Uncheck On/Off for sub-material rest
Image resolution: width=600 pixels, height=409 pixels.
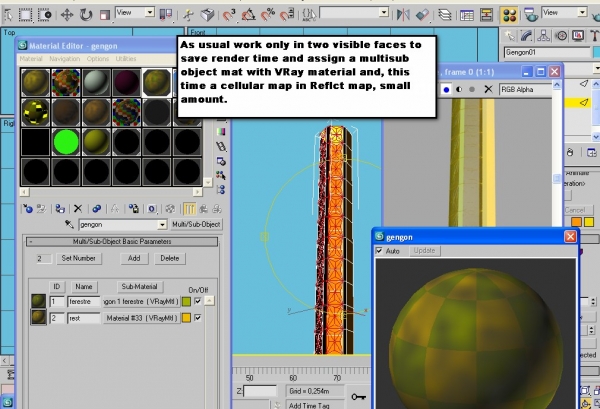pos(197,318)
